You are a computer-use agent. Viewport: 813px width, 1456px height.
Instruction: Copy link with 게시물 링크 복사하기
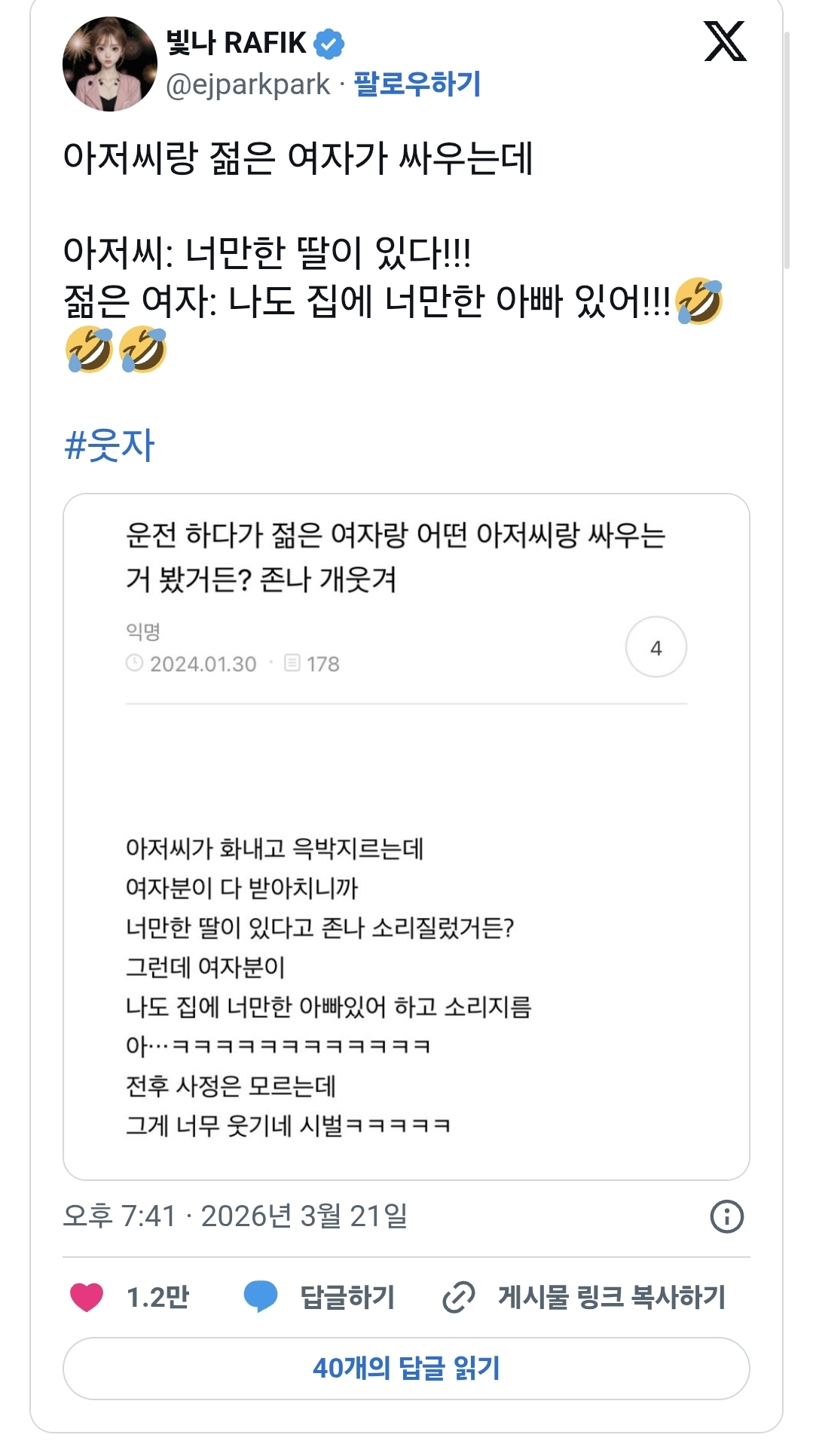tap(611, 1297)
